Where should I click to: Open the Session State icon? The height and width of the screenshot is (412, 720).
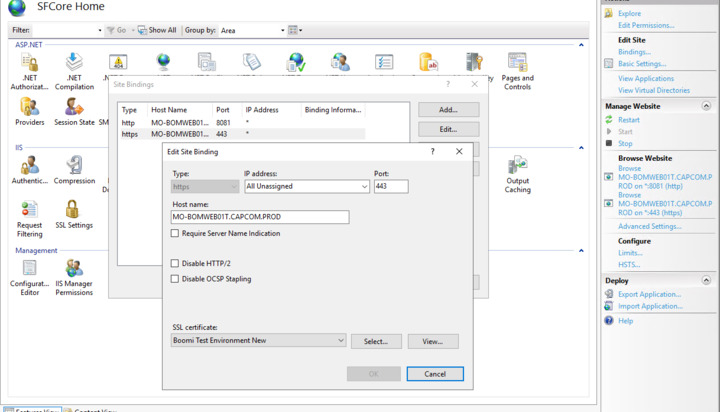[74, 109]
